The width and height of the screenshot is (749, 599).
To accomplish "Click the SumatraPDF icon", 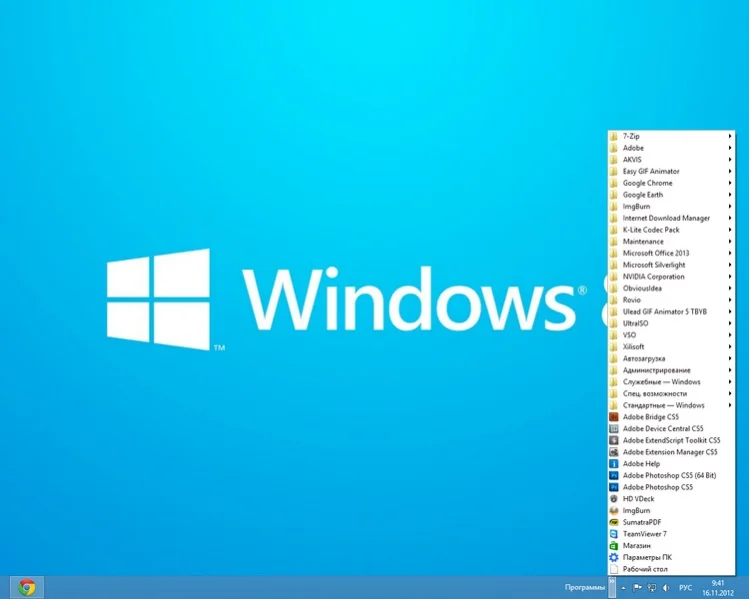I will (614, 522).
